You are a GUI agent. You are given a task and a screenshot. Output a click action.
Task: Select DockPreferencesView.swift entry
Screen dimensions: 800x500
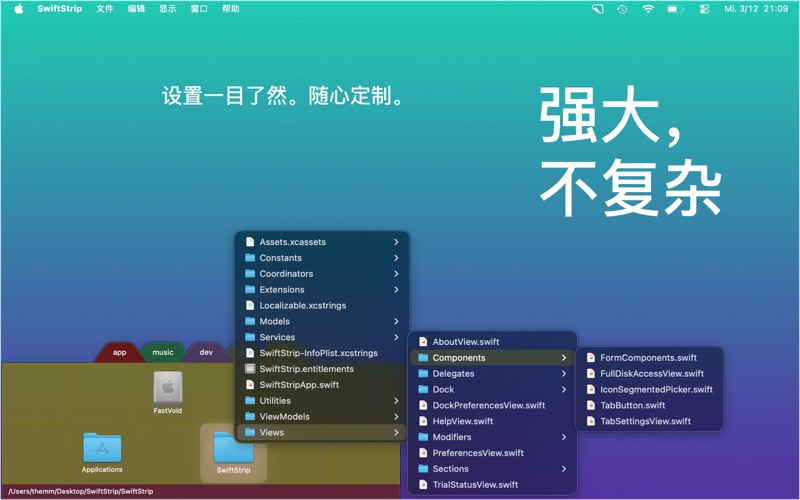point(492,405)
